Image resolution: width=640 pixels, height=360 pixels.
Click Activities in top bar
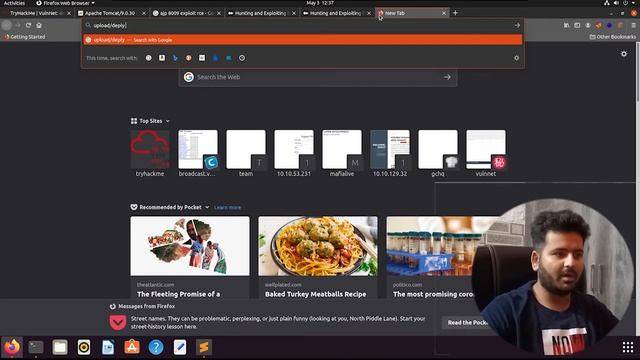tap(14, 3)
